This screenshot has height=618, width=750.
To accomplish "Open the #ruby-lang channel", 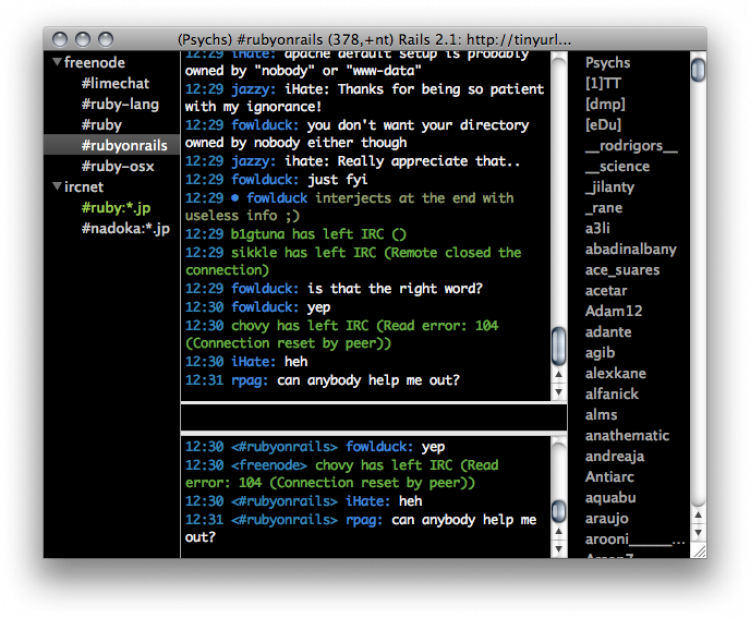I will [x=120, y=104].
